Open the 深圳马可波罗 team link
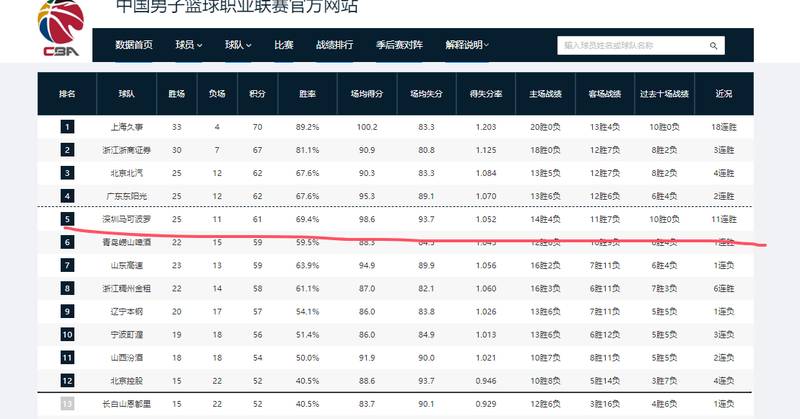The width and height of the screenshot is (800, 419). click(x=127, y=219)
